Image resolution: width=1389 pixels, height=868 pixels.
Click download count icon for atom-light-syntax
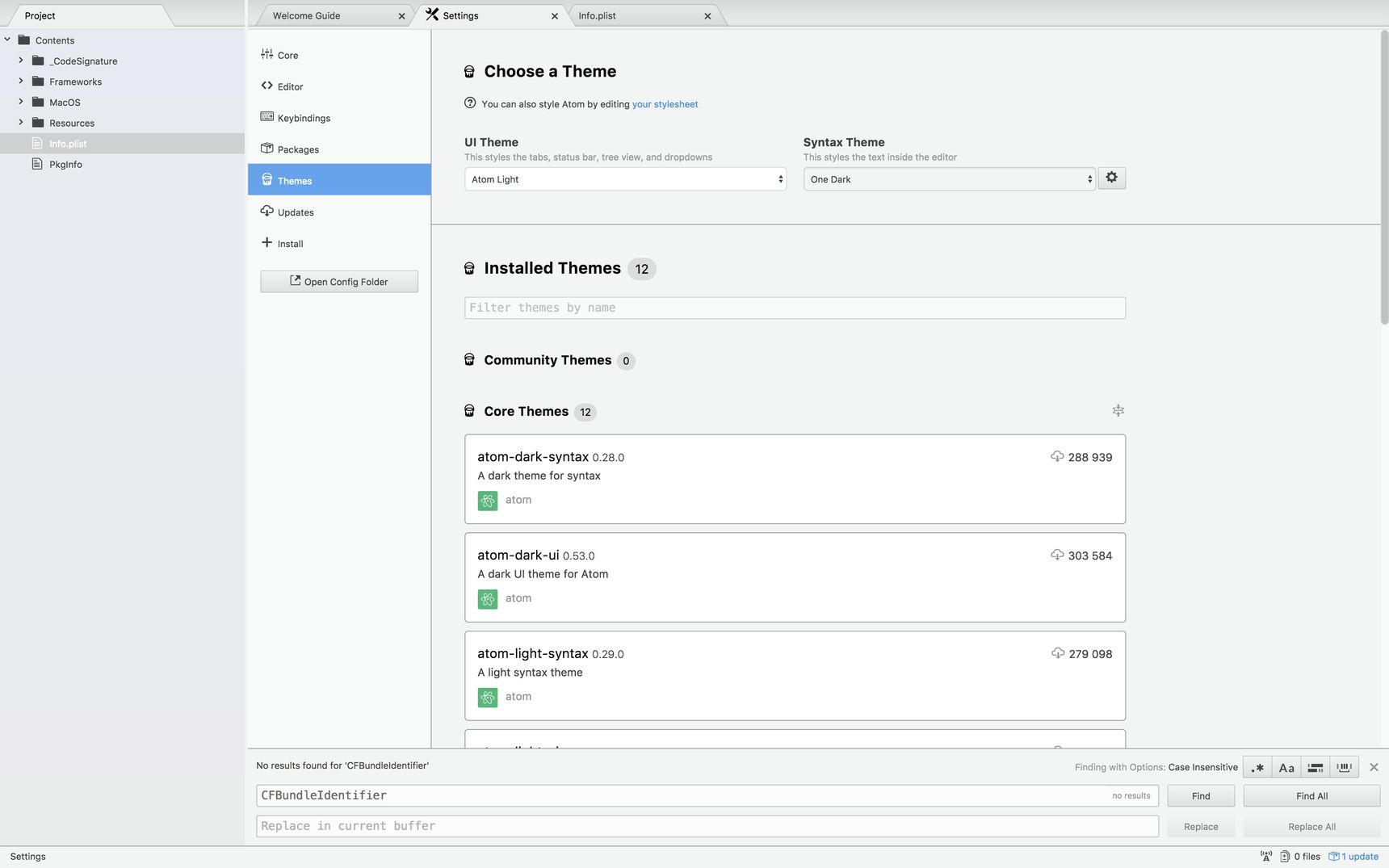pos(1058,653)
